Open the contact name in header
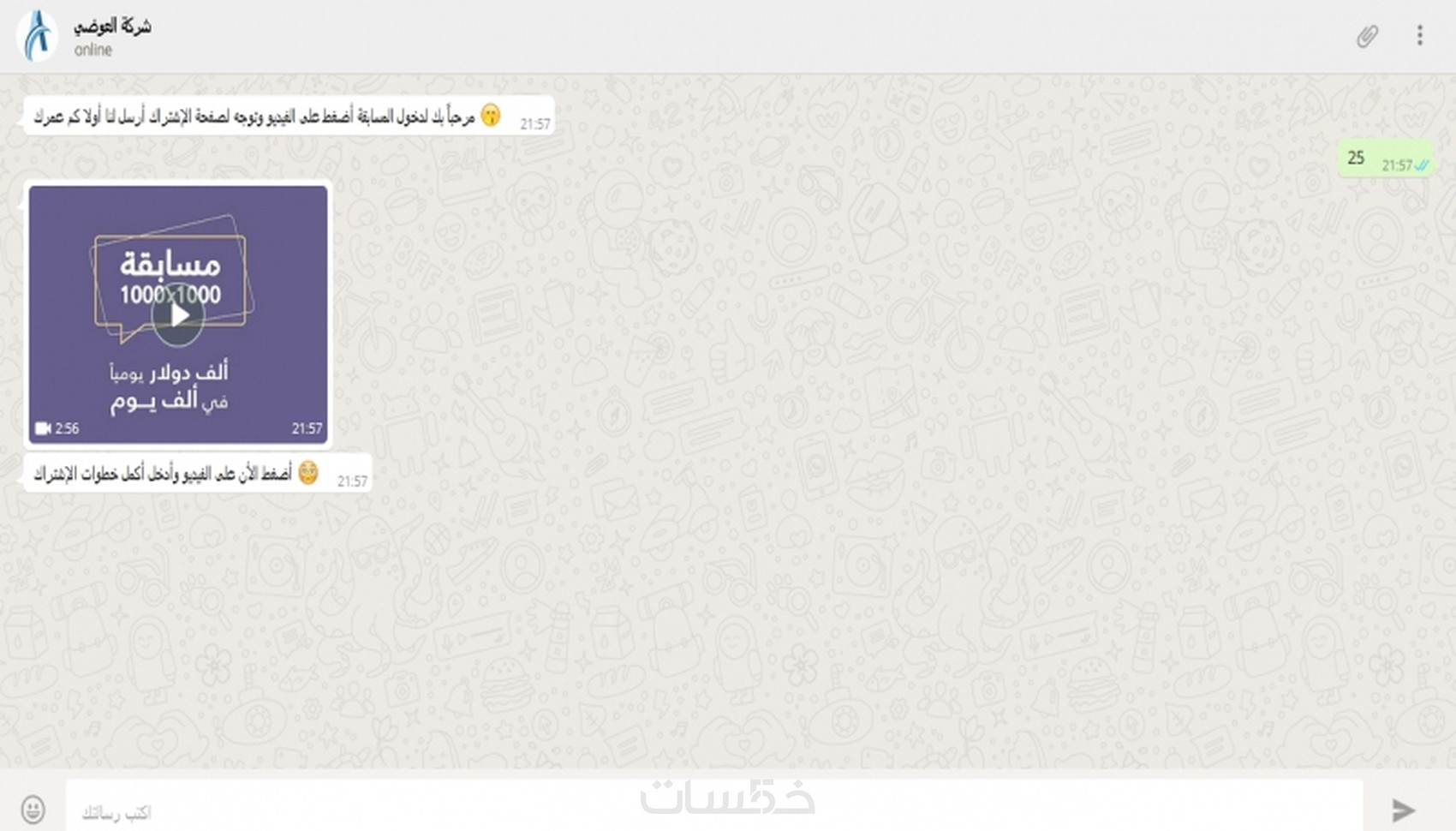The image size is (1456, 831). coord(112,27)
